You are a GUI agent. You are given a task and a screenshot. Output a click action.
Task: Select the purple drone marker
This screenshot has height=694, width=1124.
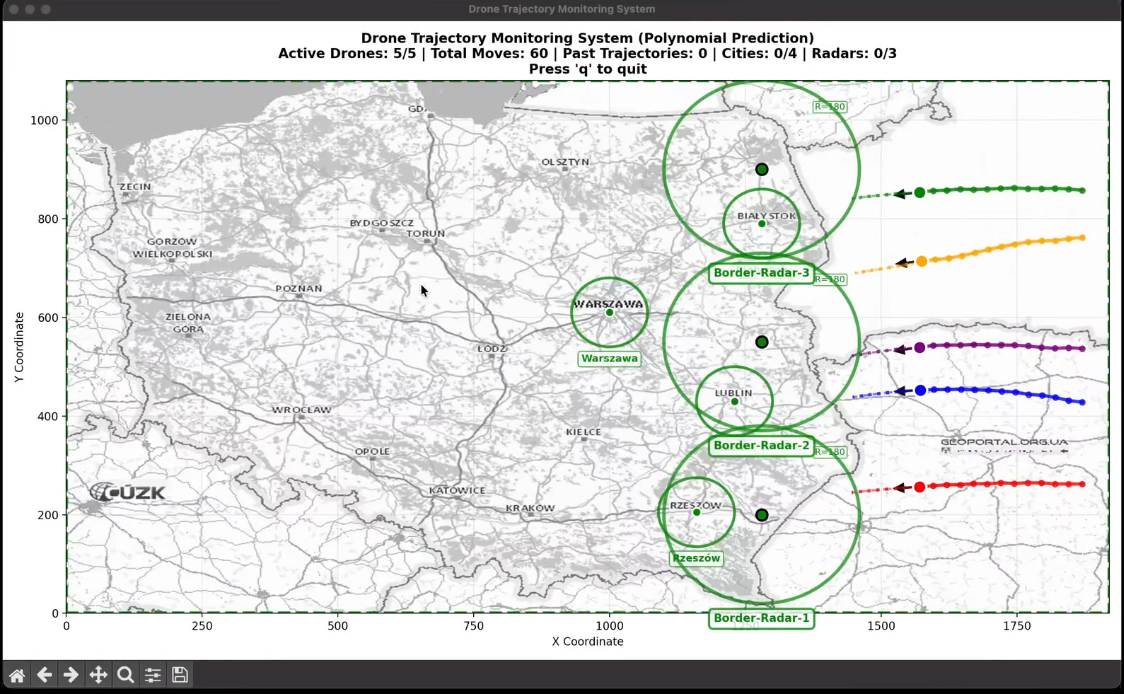click(x=920, y=348)
